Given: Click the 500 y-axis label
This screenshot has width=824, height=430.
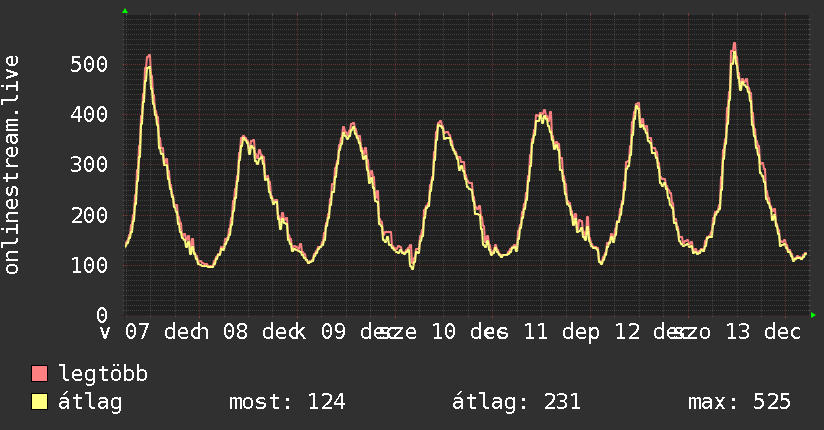Looking at the screenshot, I should pos(89,64).
